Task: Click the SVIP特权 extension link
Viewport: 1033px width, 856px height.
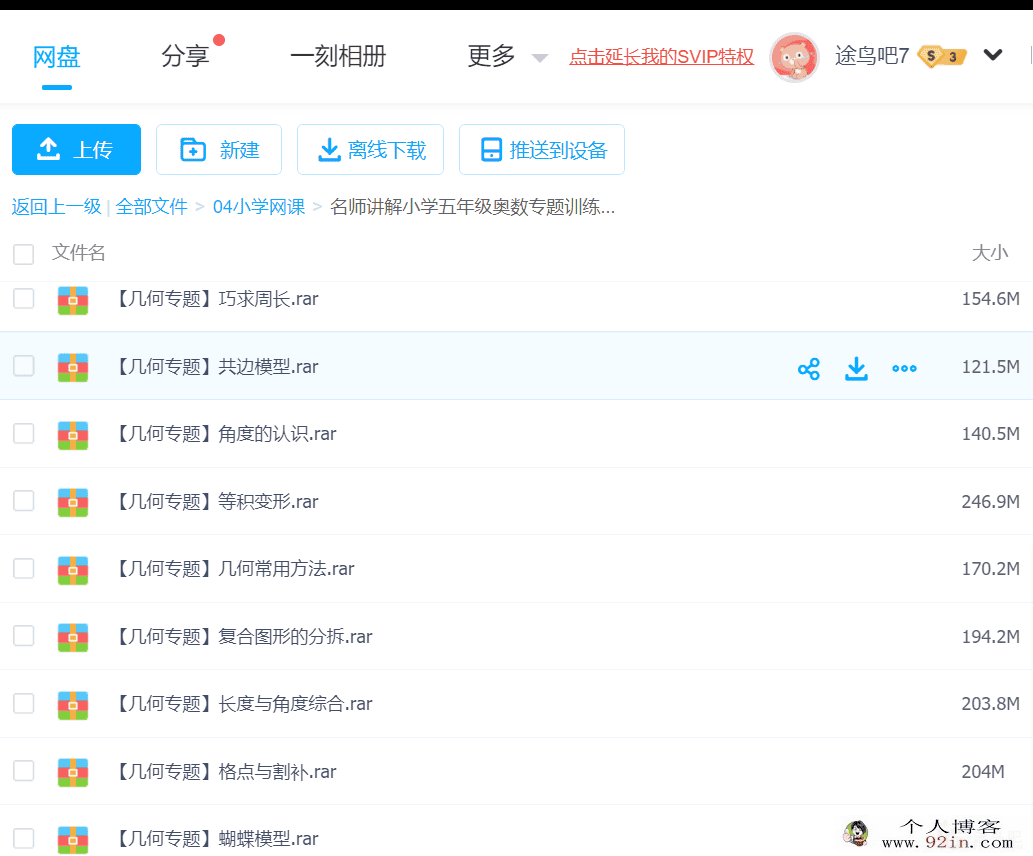Action: tap(661, 57)
